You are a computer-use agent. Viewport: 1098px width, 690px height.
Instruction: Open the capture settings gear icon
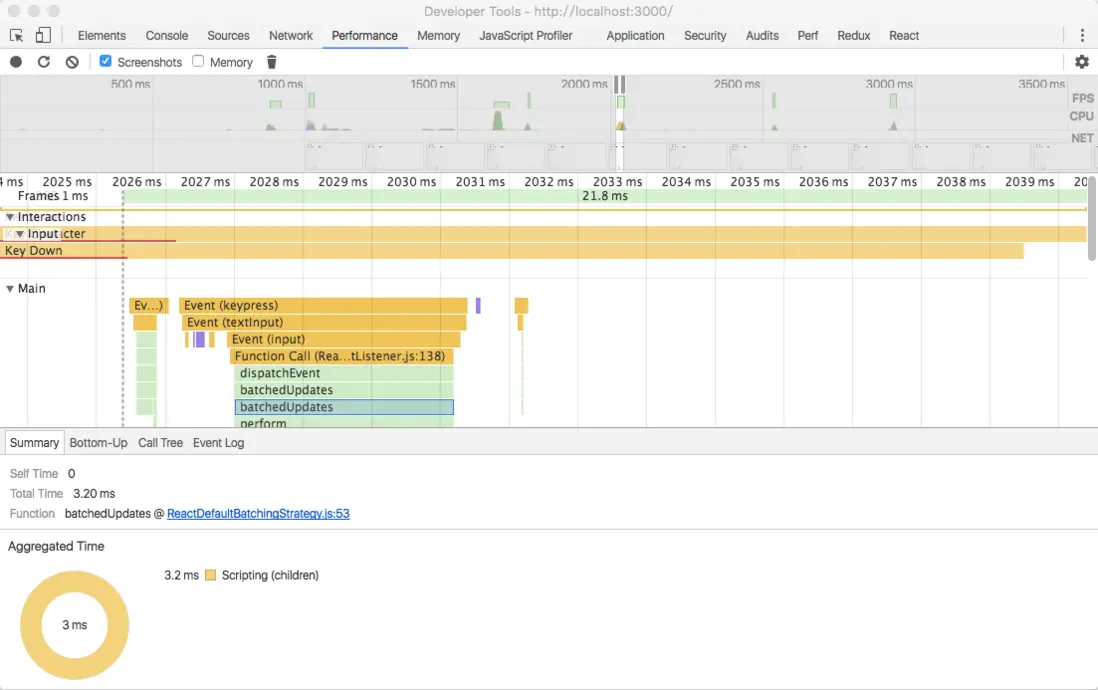[1081, 62]
